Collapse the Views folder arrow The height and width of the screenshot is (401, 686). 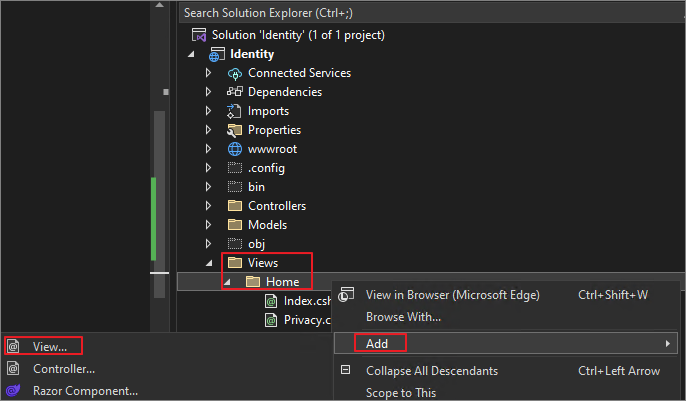point(209,263)
